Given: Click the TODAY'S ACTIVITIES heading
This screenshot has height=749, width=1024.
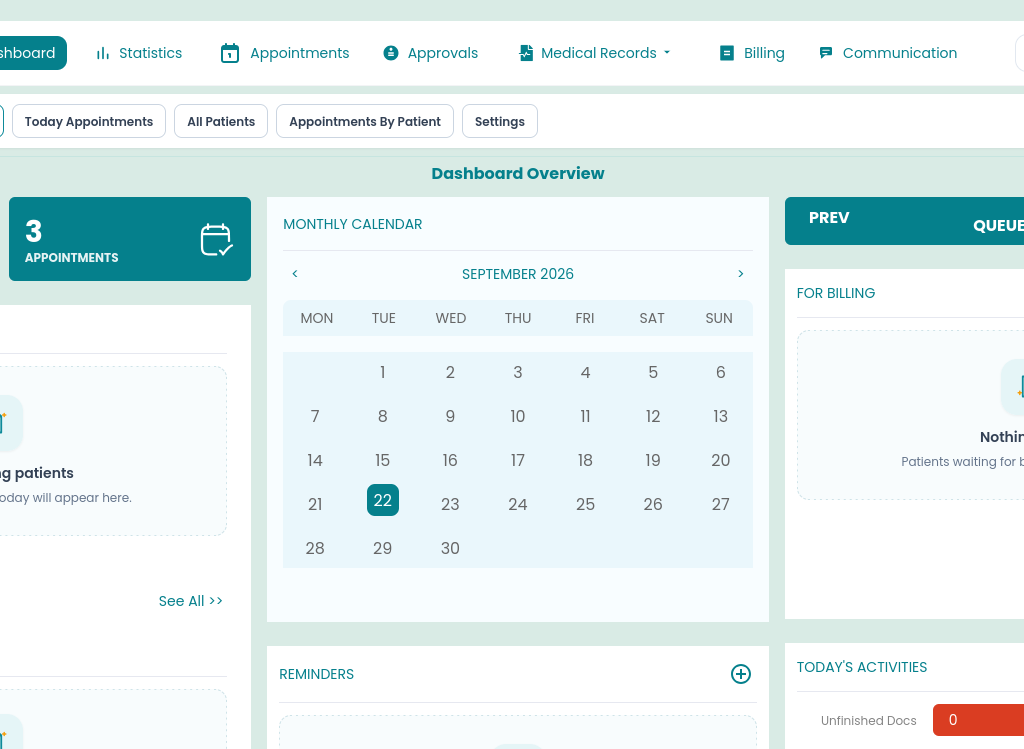Looking at the screenshot, I should [862, 667].
